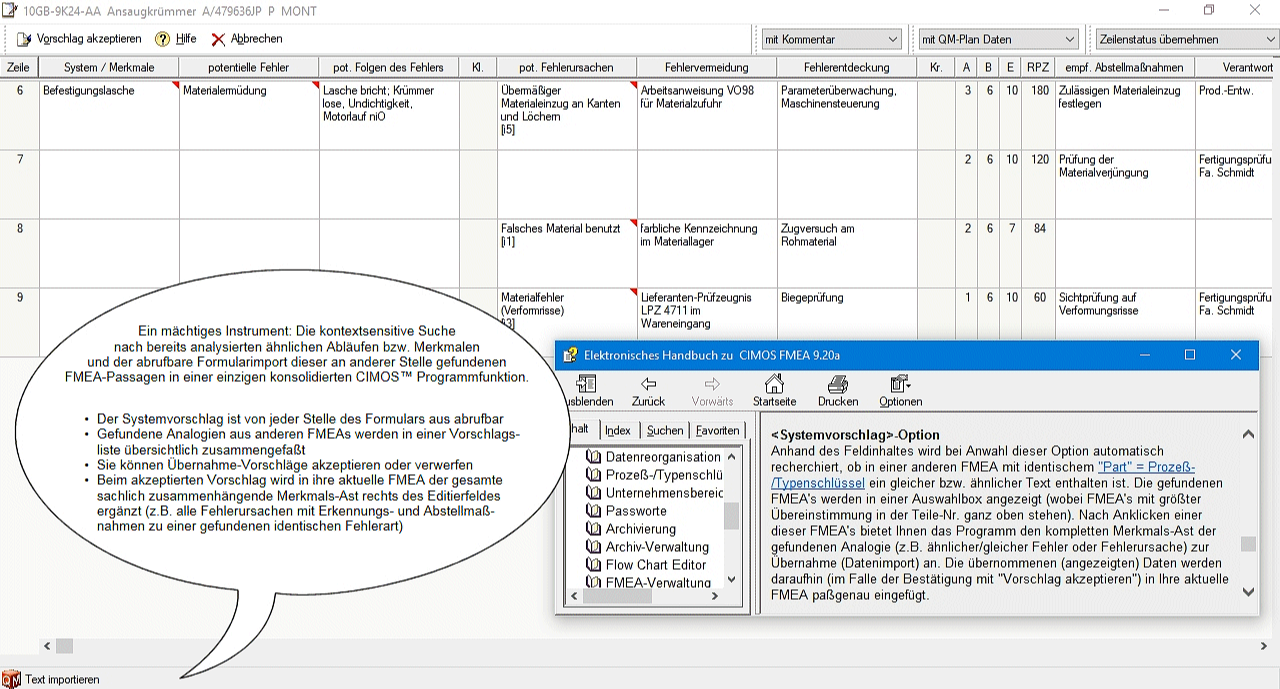Click the app icon in the main title bar
This screenshot has height=689, width=1280.
(9, 9)
